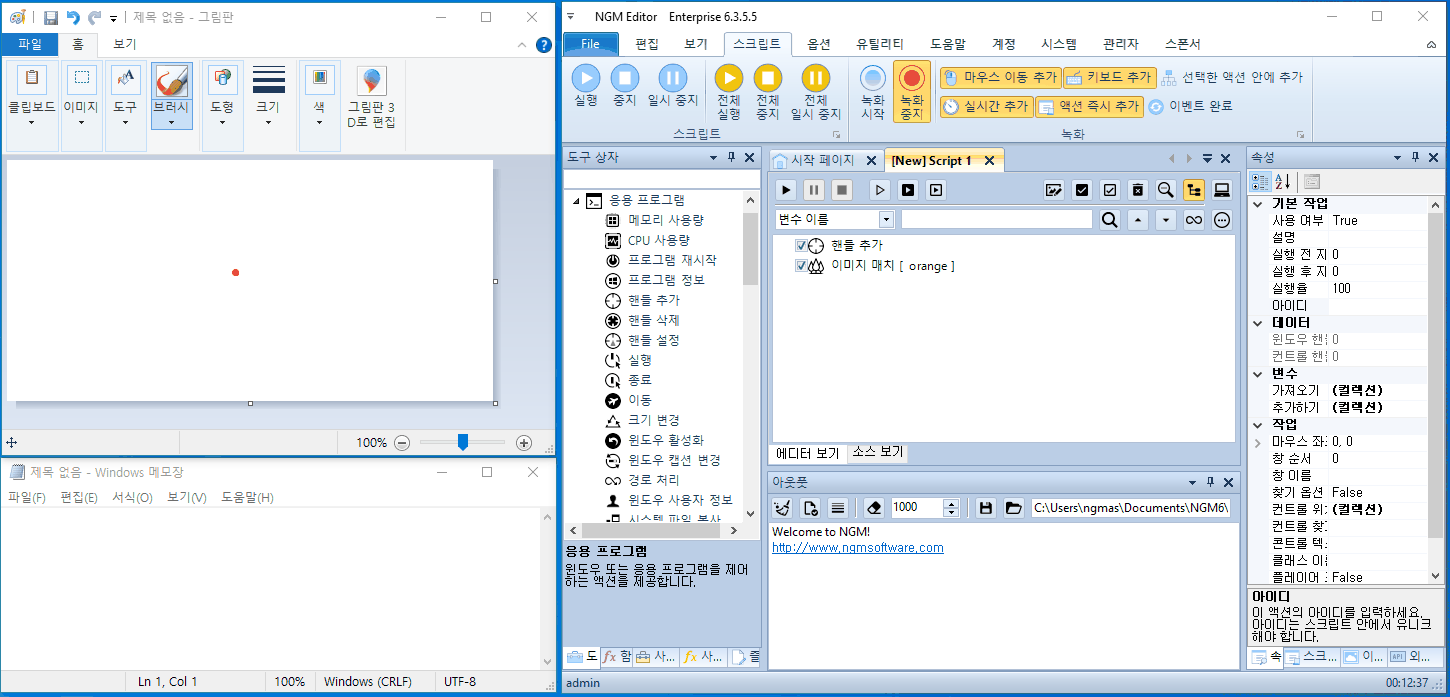Open the 변수 이름 combo box dropdown

tap(886, 219)
